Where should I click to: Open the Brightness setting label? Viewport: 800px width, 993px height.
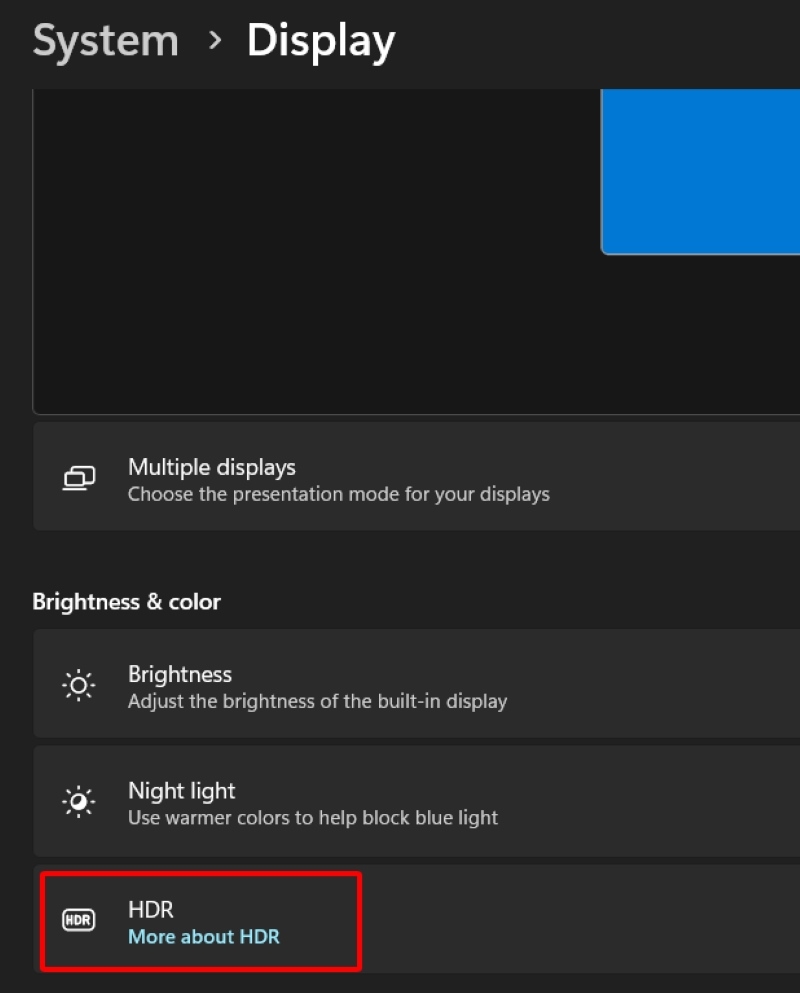[x=180, y=674]
